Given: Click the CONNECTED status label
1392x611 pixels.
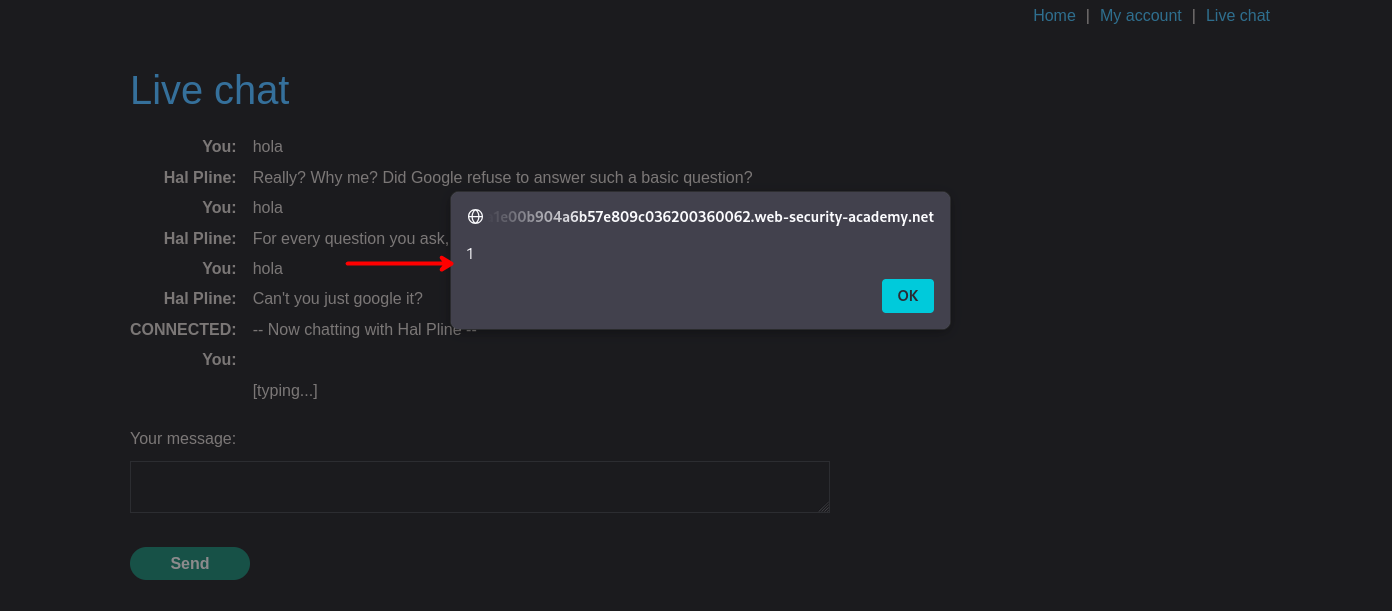Looking at the screenshot, I should click(x=183, y=329).
